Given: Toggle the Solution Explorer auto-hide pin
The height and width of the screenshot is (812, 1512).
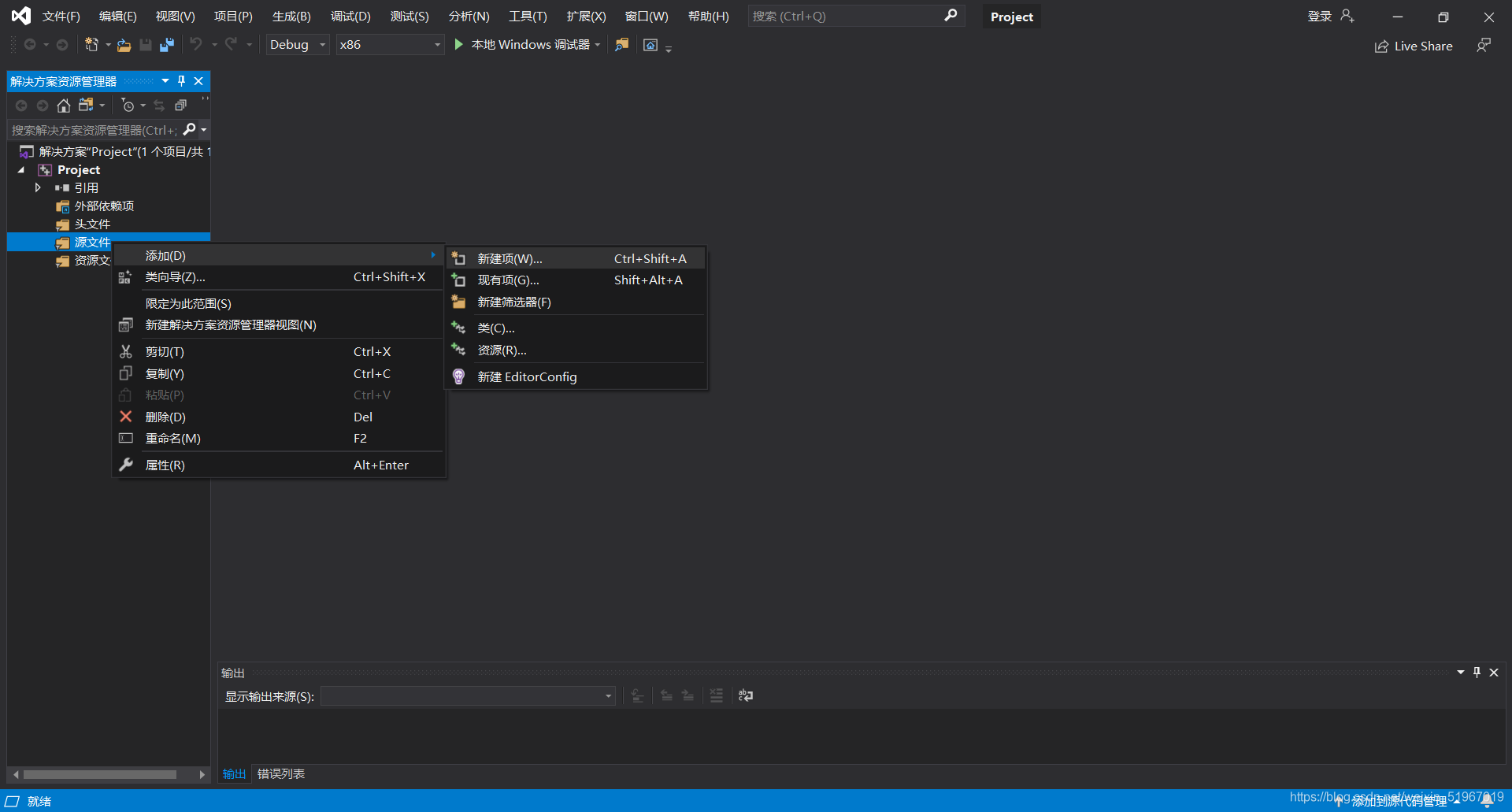Looking at the screenshot, I should (x=181, y=80).
